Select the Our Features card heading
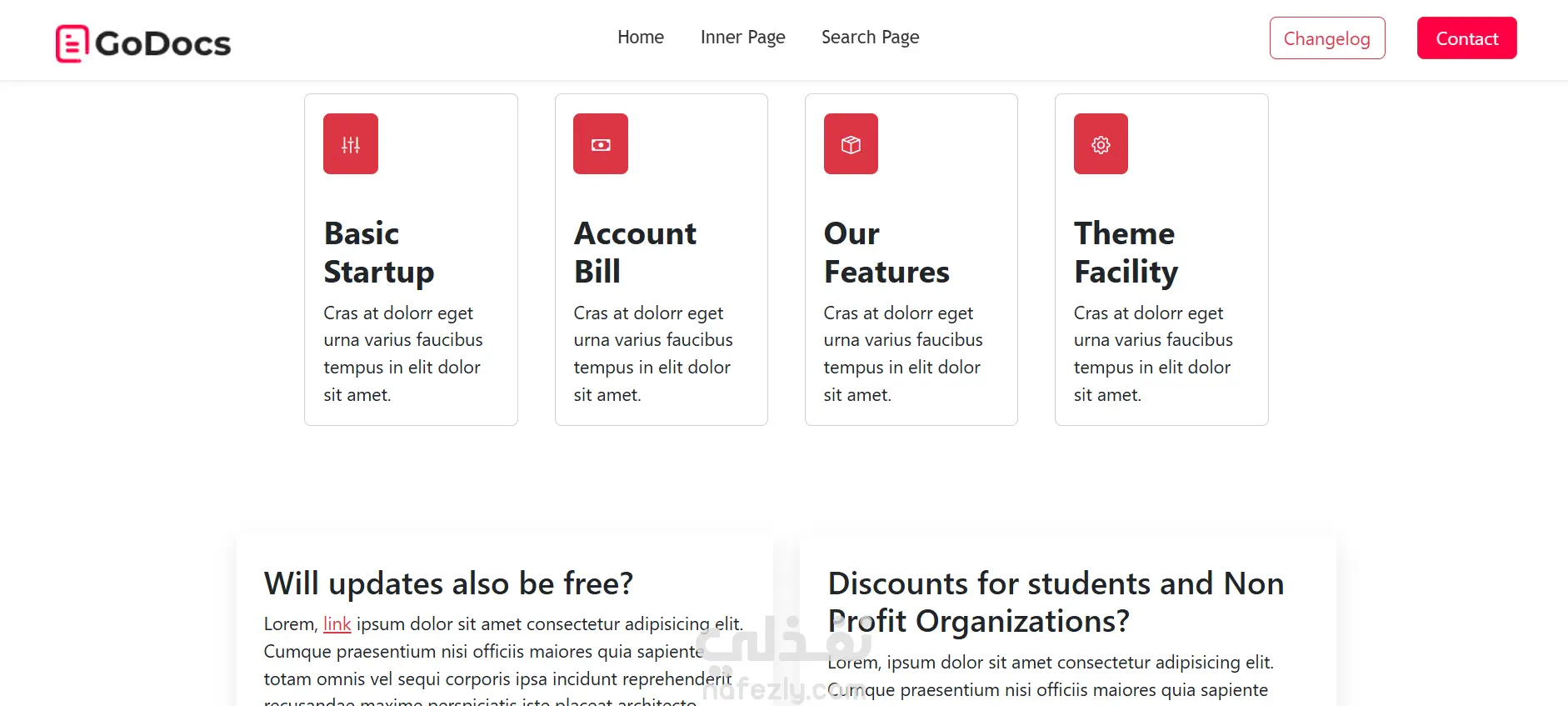The image size is (1568, 706). [x=886, y=253]
